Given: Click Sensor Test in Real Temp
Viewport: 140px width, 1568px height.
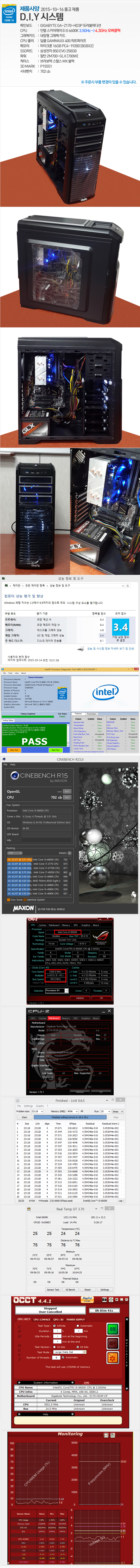Looking at the screenshot, I should (53, 1290).
